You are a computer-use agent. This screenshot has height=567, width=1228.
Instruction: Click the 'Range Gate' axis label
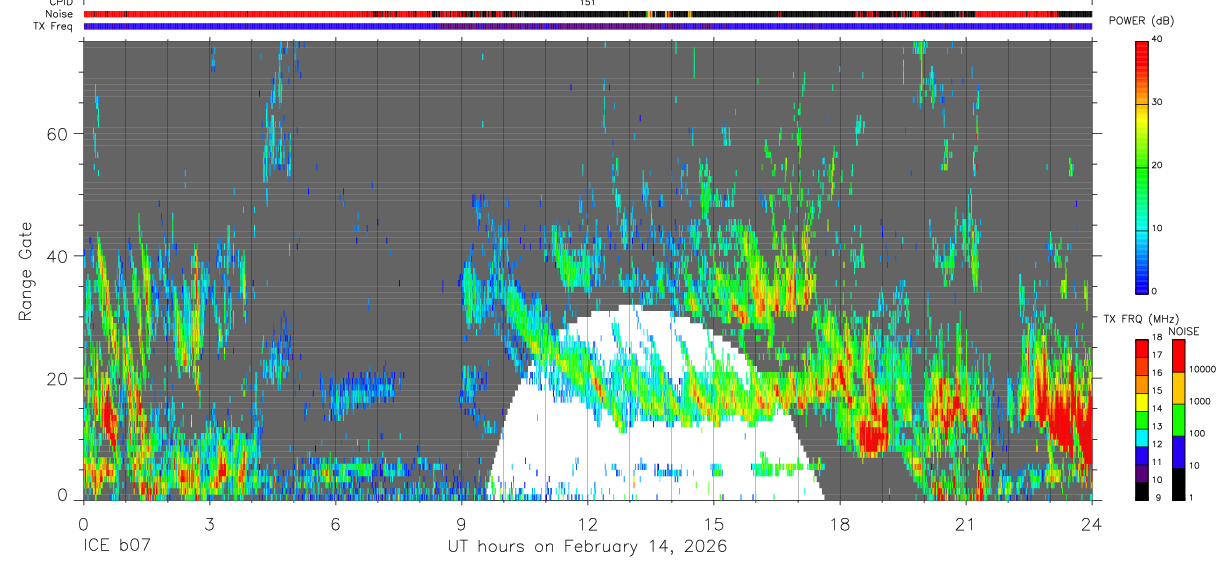(25, 270)
